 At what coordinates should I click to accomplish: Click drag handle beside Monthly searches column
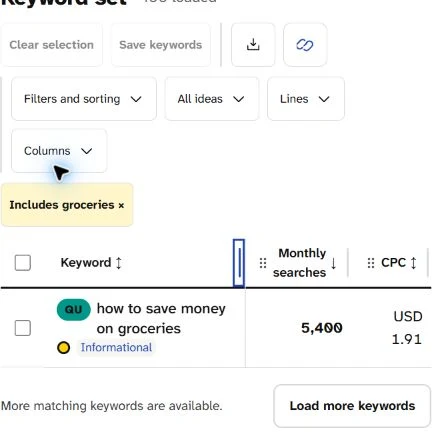click(263, 263)
